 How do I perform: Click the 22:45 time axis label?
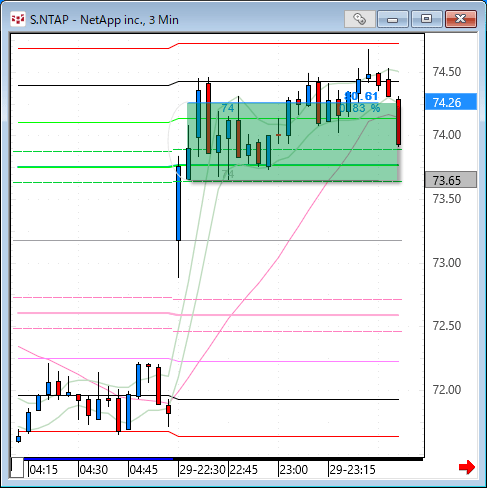(244, 470)
